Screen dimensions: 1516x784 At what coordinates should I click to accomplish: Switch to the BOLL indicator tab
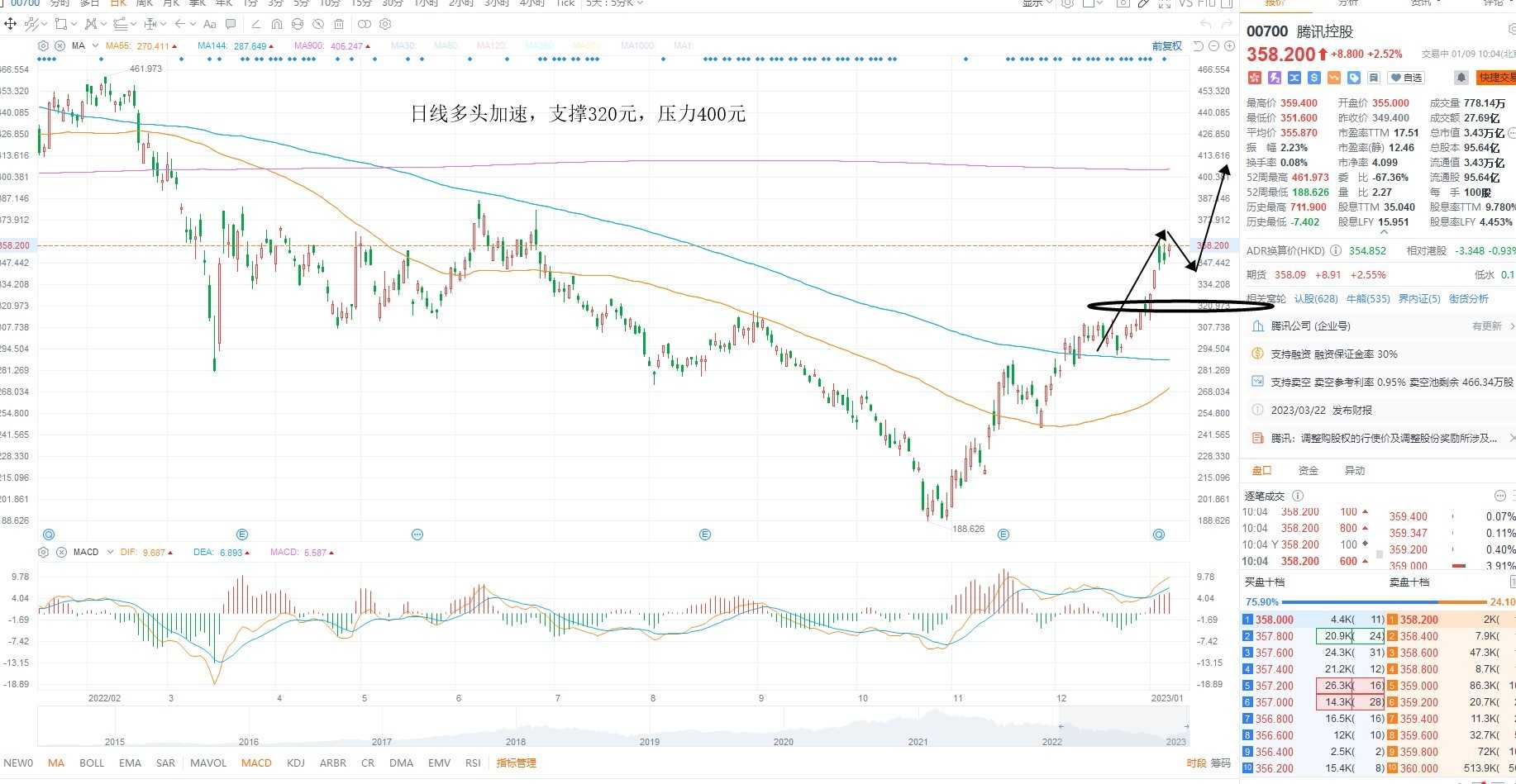(x=92, y=763)
